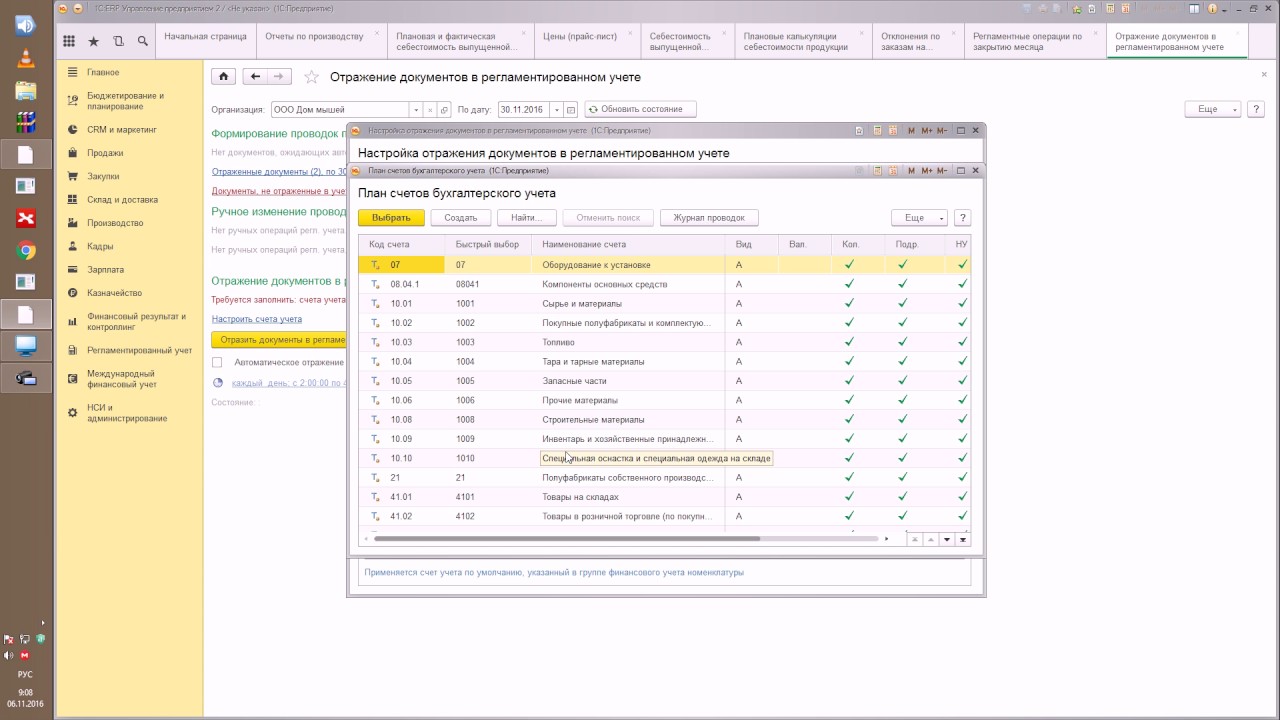Open the History icon in main toolbar
The image size is (1280, 720).
(118, 41)
